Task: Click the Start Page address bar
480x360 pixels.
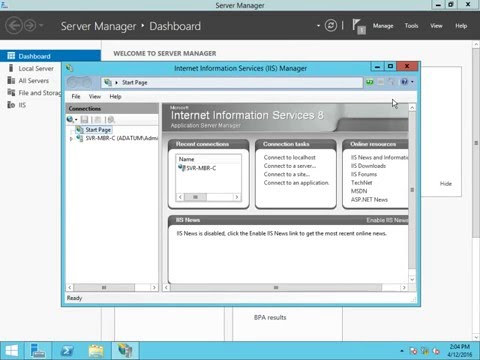Action: (x=232, y=82)
